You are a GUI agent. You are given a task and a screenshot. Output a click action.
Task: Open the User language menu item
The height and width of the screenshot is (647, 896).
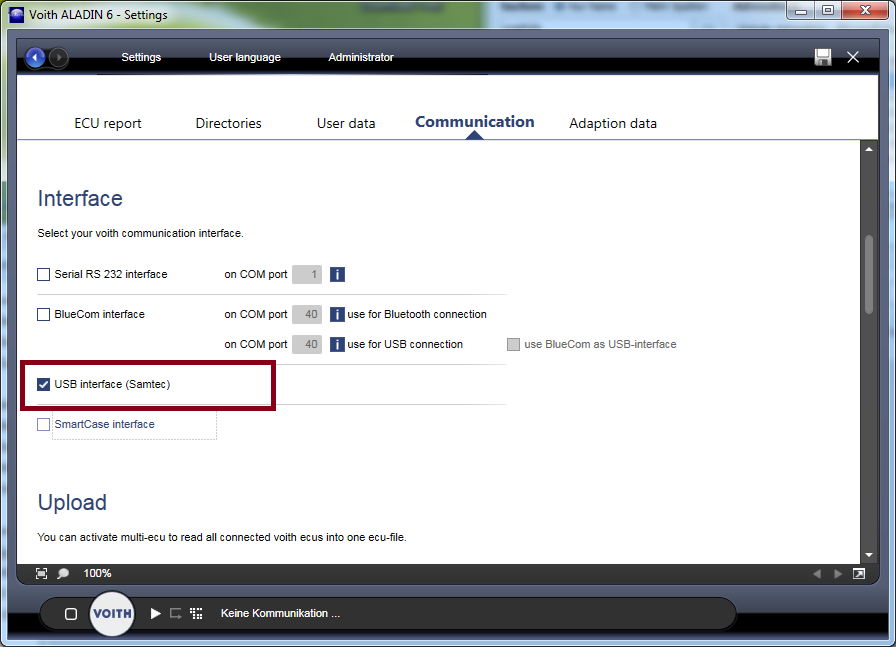245,57
